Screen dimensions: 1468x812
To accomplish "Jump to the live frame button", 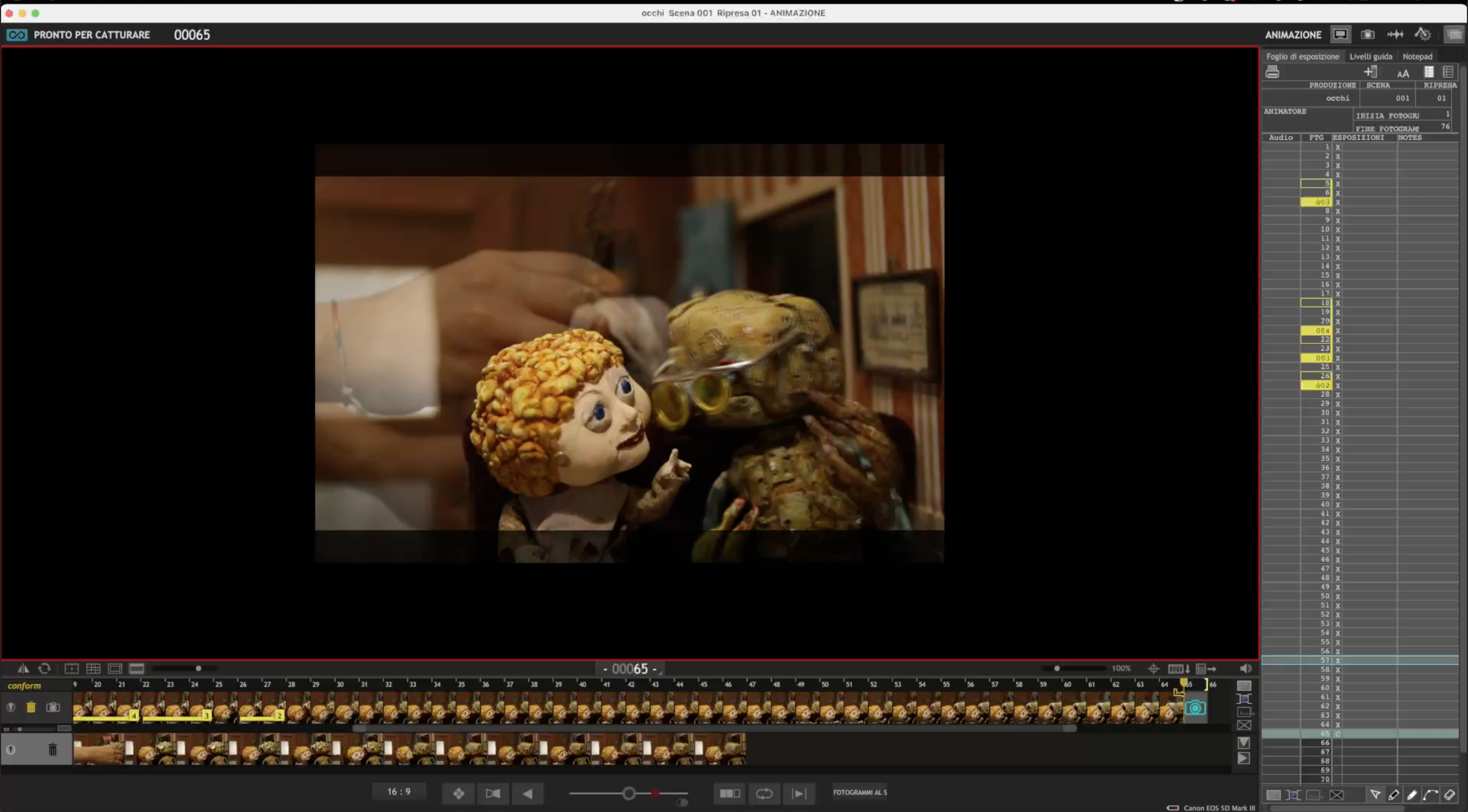I will tap(799, 793).
